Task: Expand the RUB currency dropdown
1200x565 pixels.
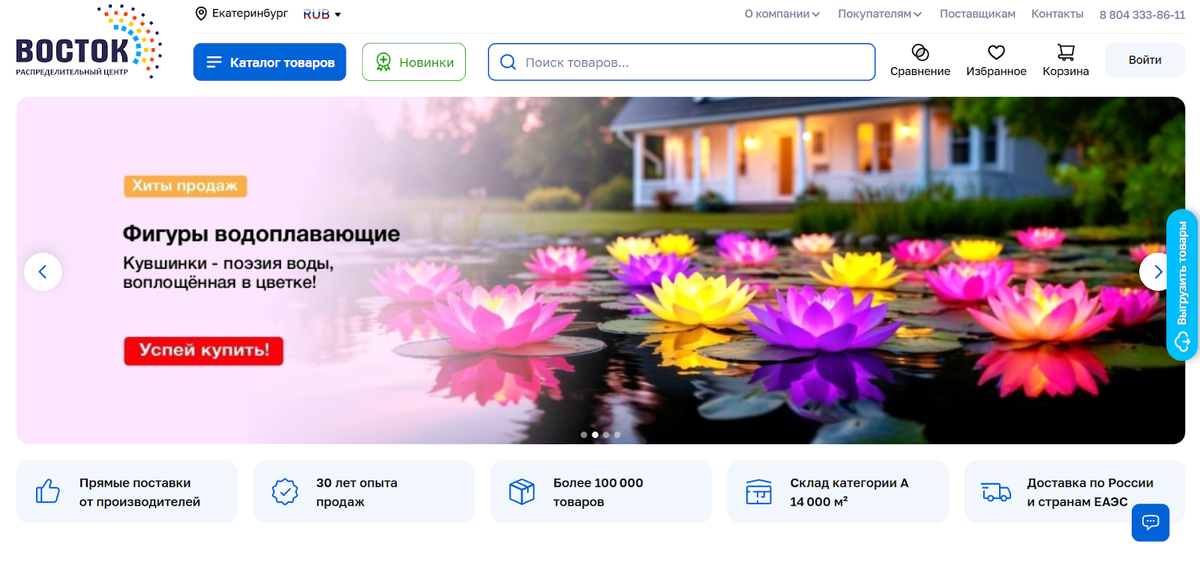Action: coord(322,14)
